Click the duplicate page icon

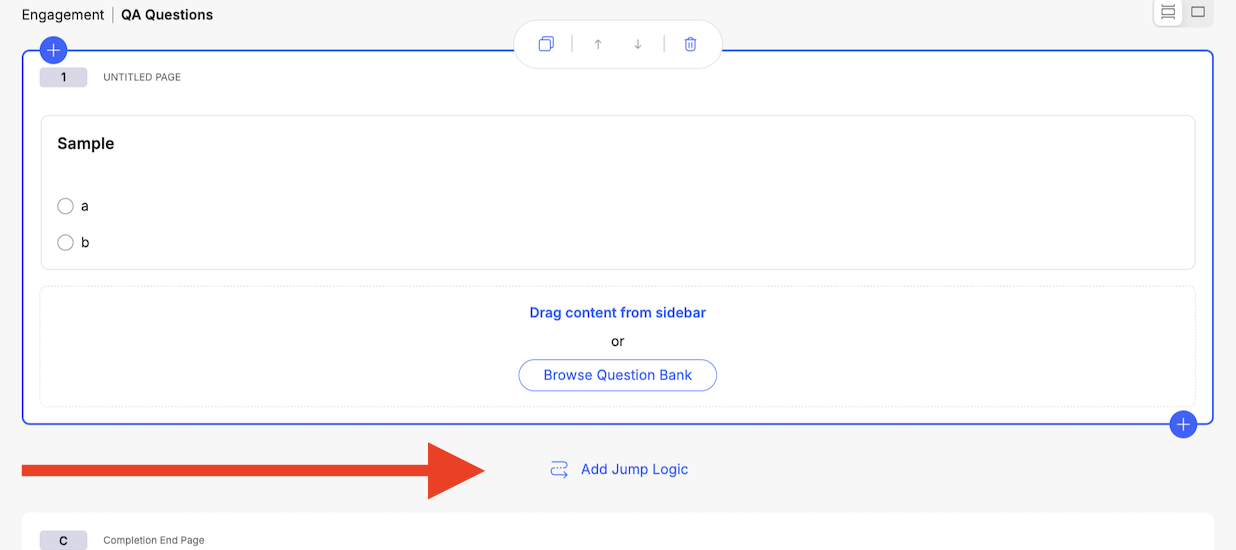[546, 44]
